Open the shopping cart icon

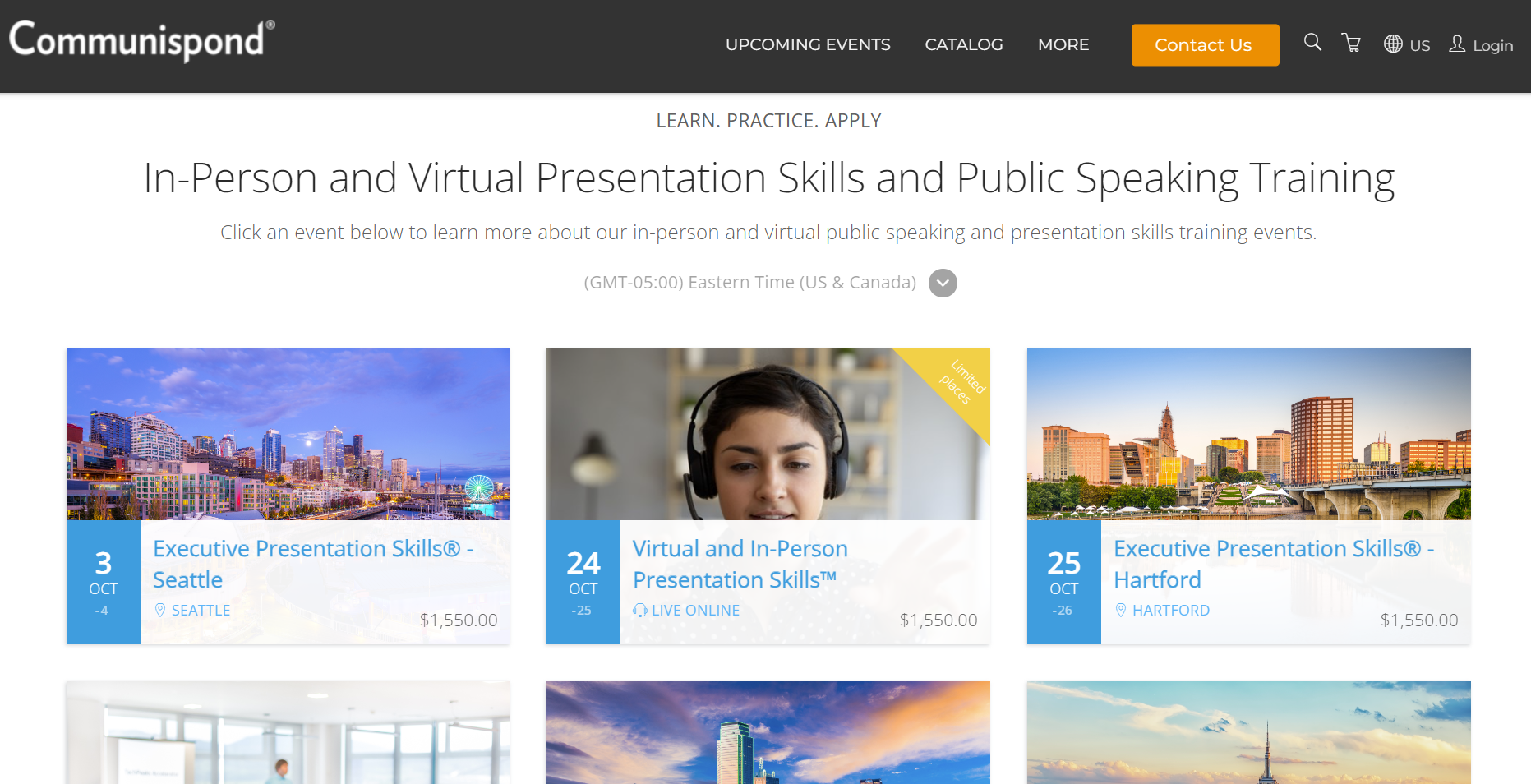tap(1351, 43)
